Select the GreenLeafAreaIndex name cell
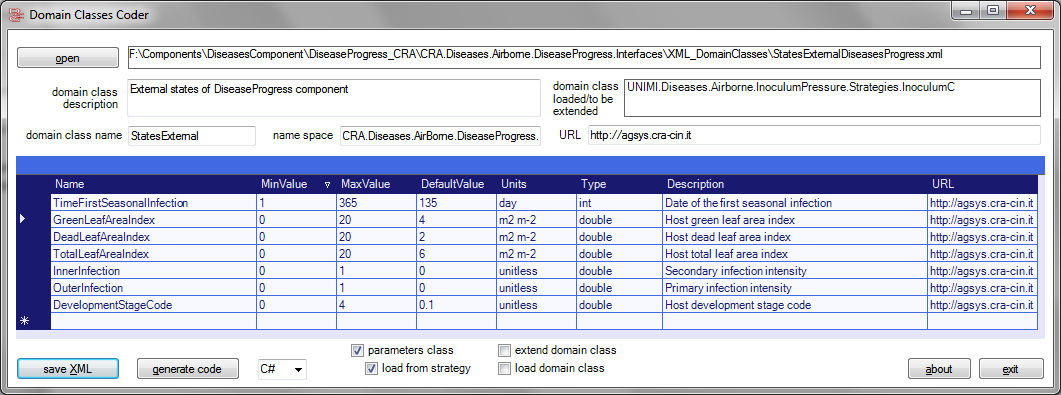Screen dimensions: 1061x395 pos(154,220)
